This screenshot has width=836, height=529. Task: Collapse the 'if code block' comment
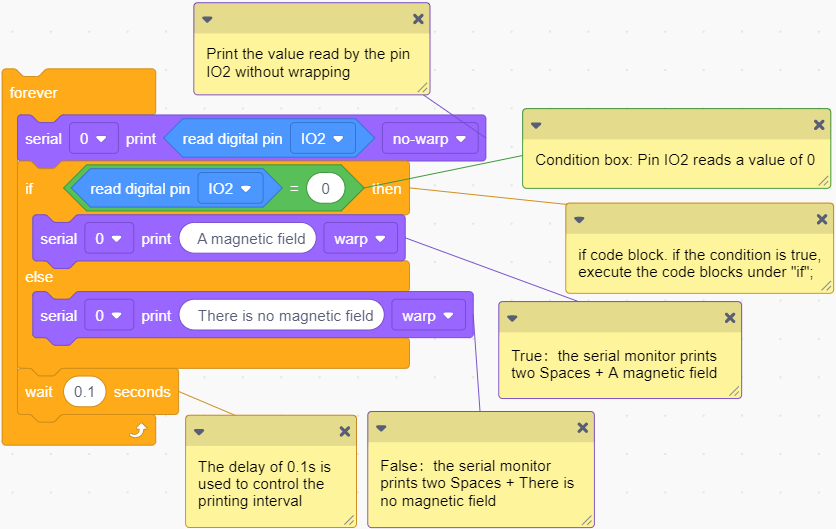click(579, 220)
